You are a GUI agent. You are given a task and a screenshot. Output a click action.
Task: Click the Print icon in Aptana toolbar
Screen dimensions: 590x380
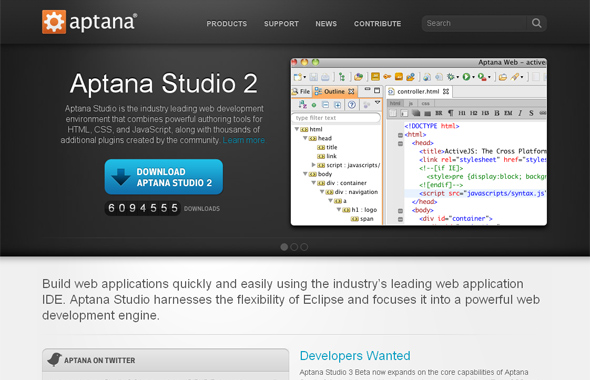325,77
